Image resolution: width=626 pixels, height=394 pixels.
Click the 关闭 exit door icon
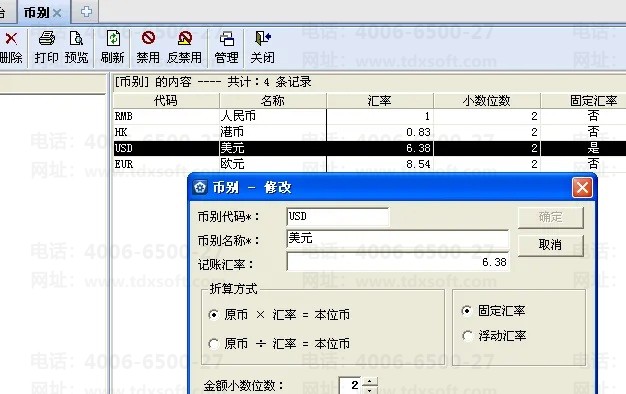point(263,38)
